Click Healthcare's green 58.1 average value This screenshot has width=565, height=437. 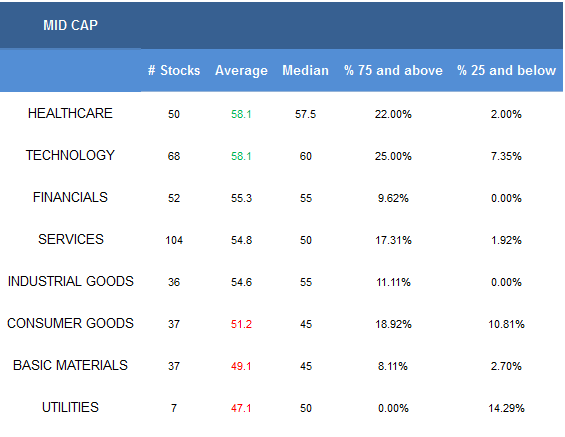[241, 114]
